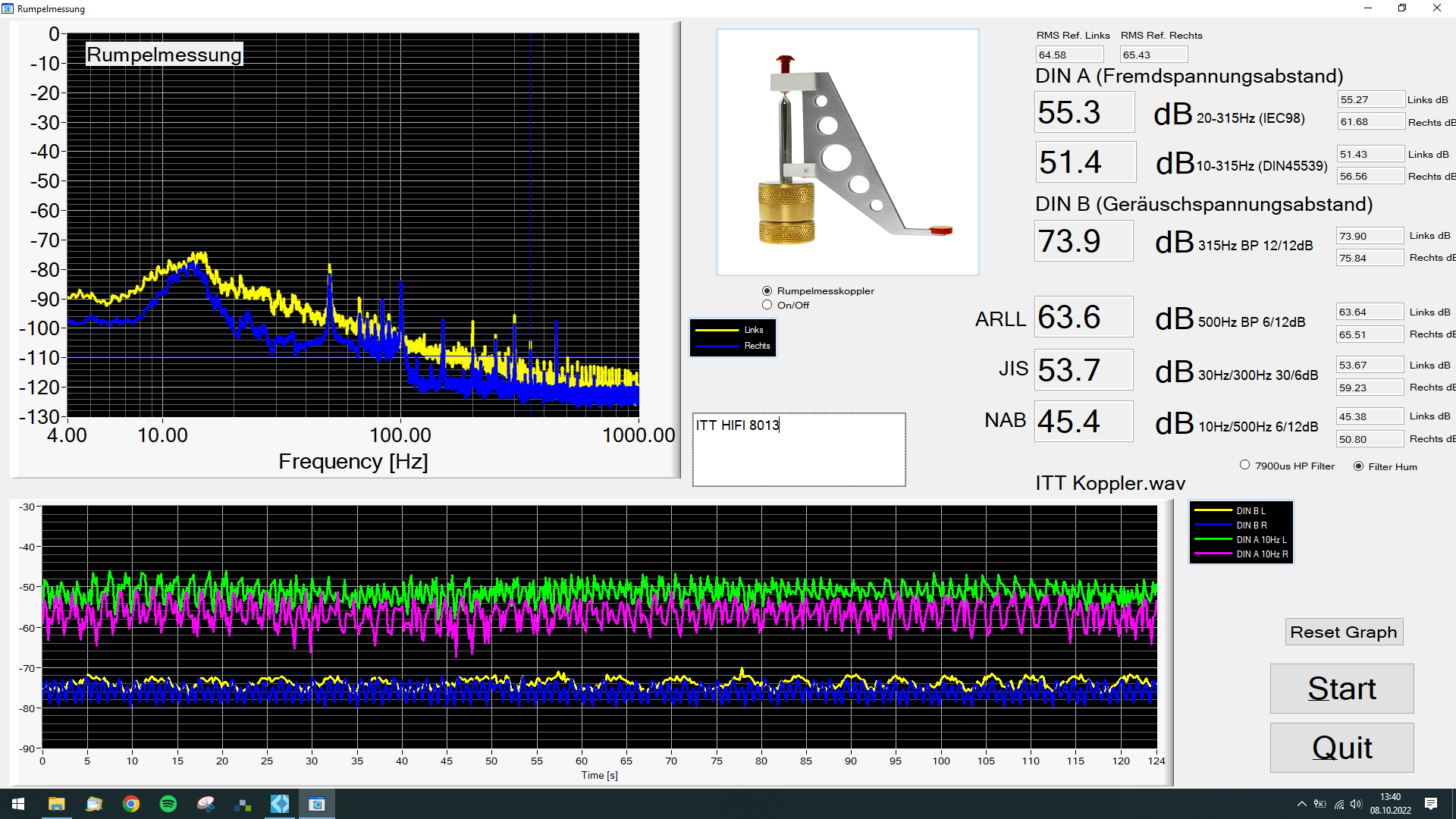Click the Rumpelmesskoppler device picture
This screenshot has height=819, width=1456.
tap(848, 152)
